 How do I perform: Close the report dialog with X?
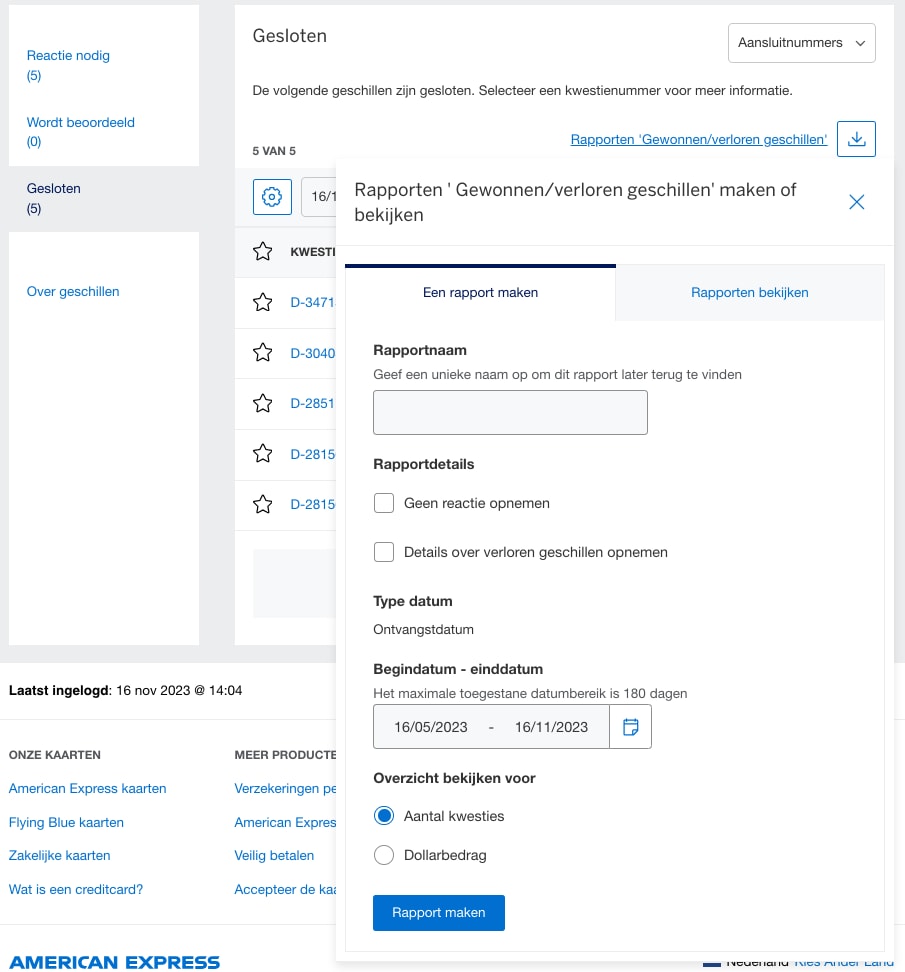pos(856,202)
